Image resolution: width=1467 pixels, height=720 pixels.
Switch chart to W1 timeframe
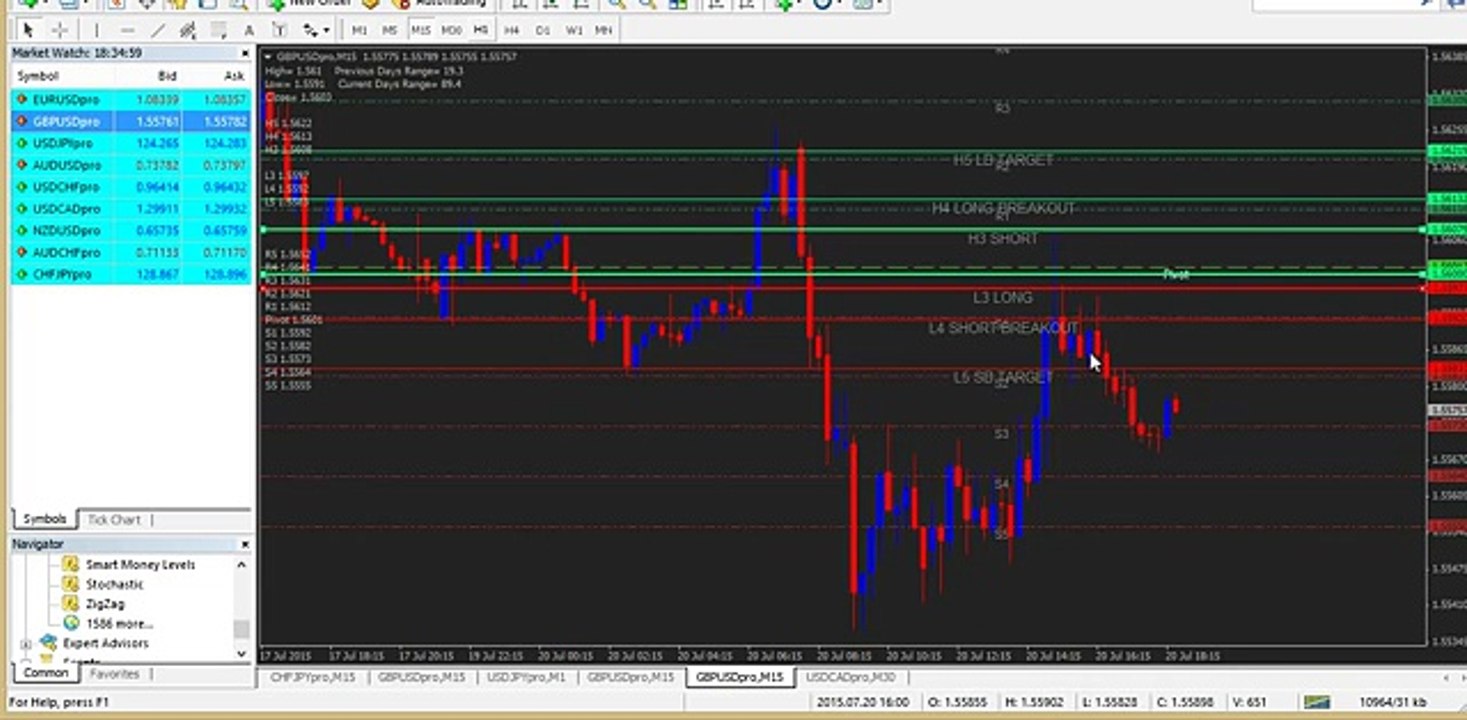[574, 30]
